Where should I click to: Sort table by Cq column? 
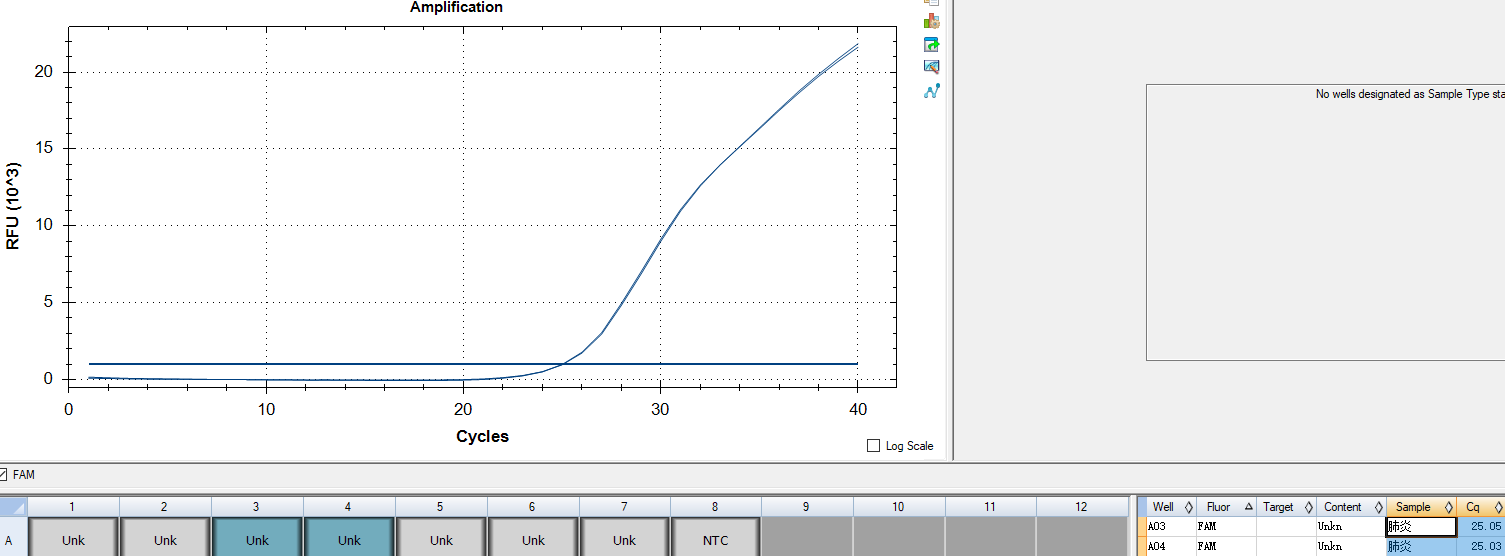coord(1481,507)
